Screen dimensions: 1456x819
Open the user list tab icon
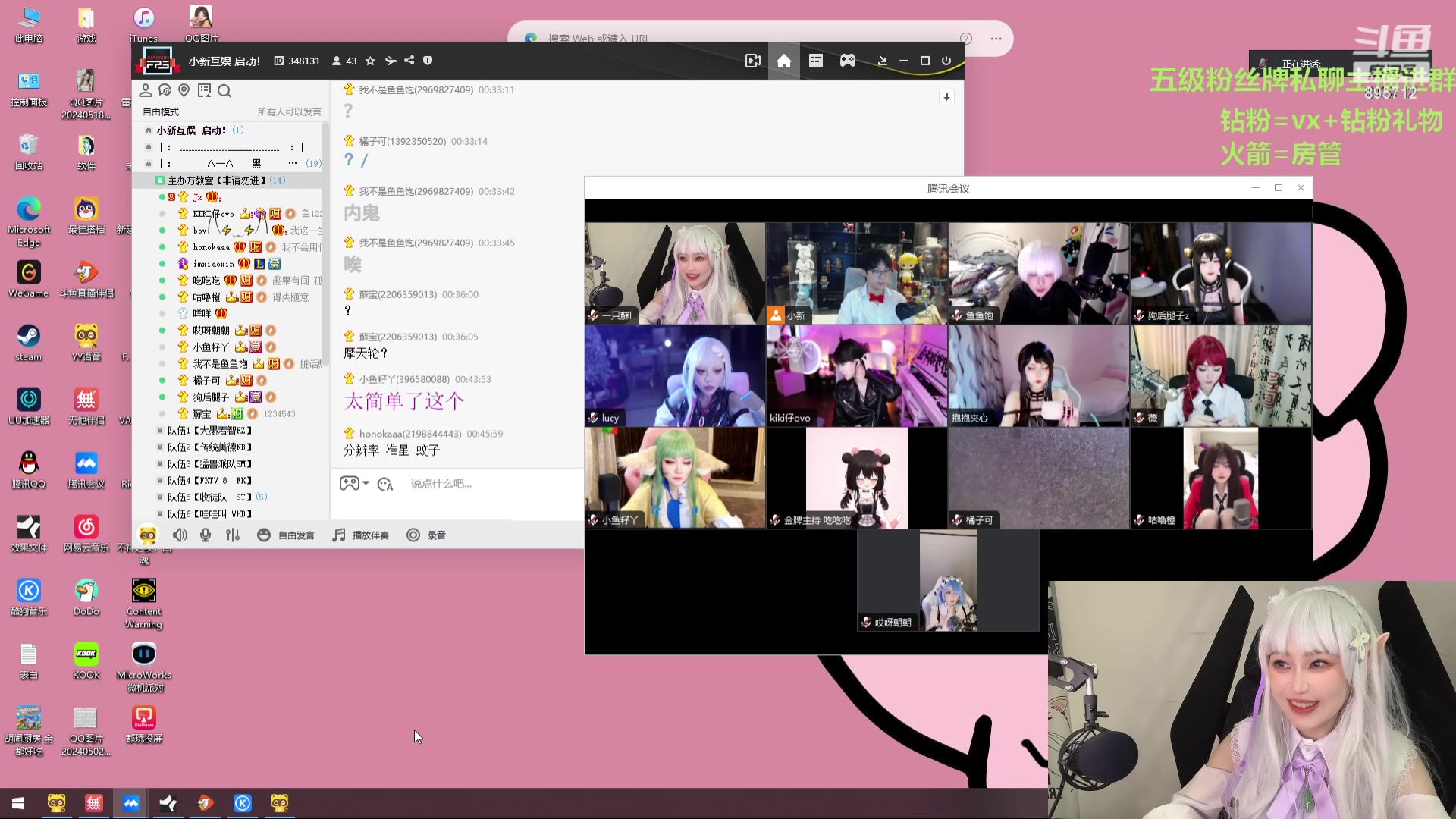pyautogui.click(x=146, y=91)
